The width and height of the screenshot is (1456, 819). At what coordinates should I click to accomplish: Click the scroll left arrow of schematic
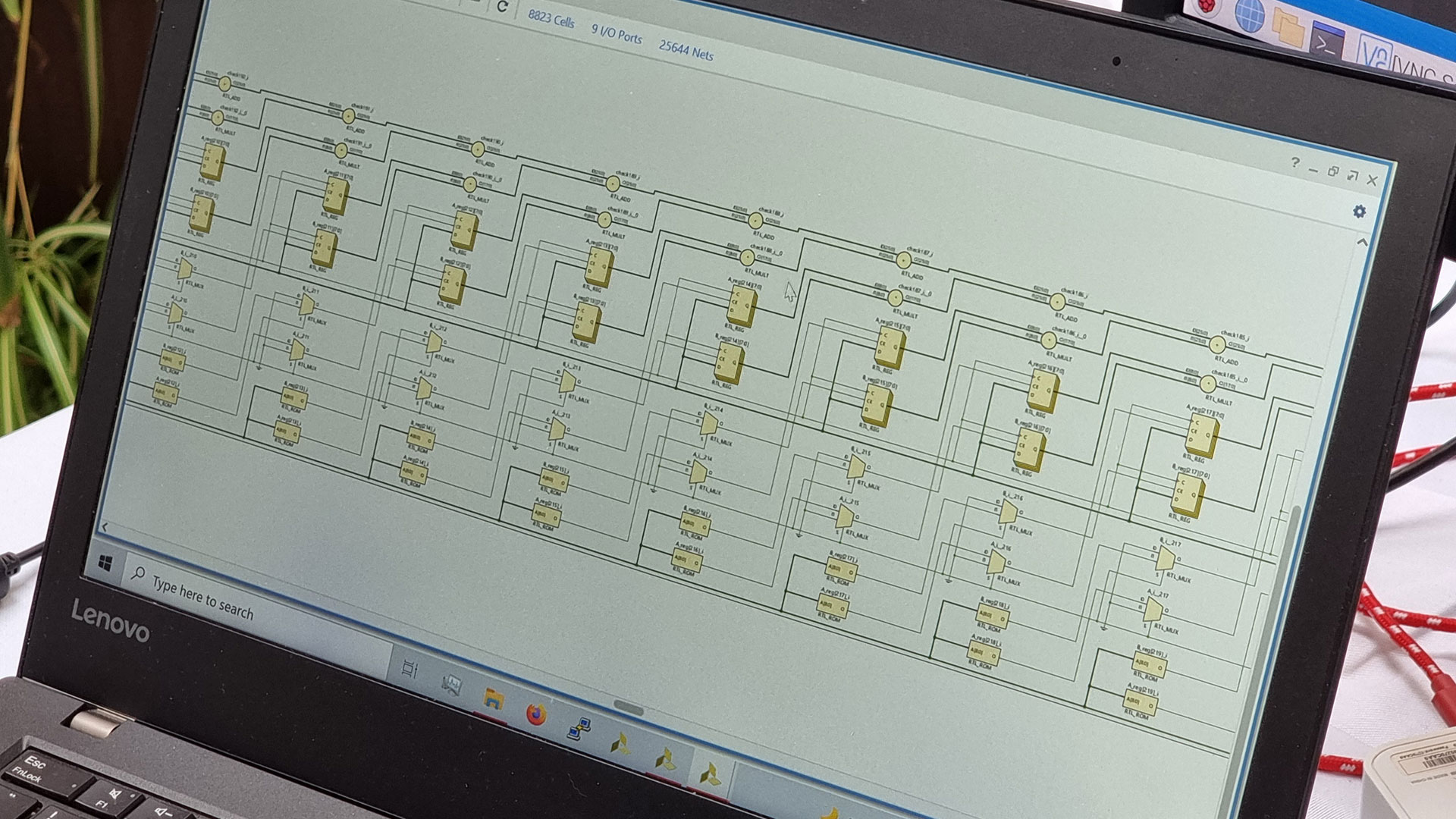point(105,527)
